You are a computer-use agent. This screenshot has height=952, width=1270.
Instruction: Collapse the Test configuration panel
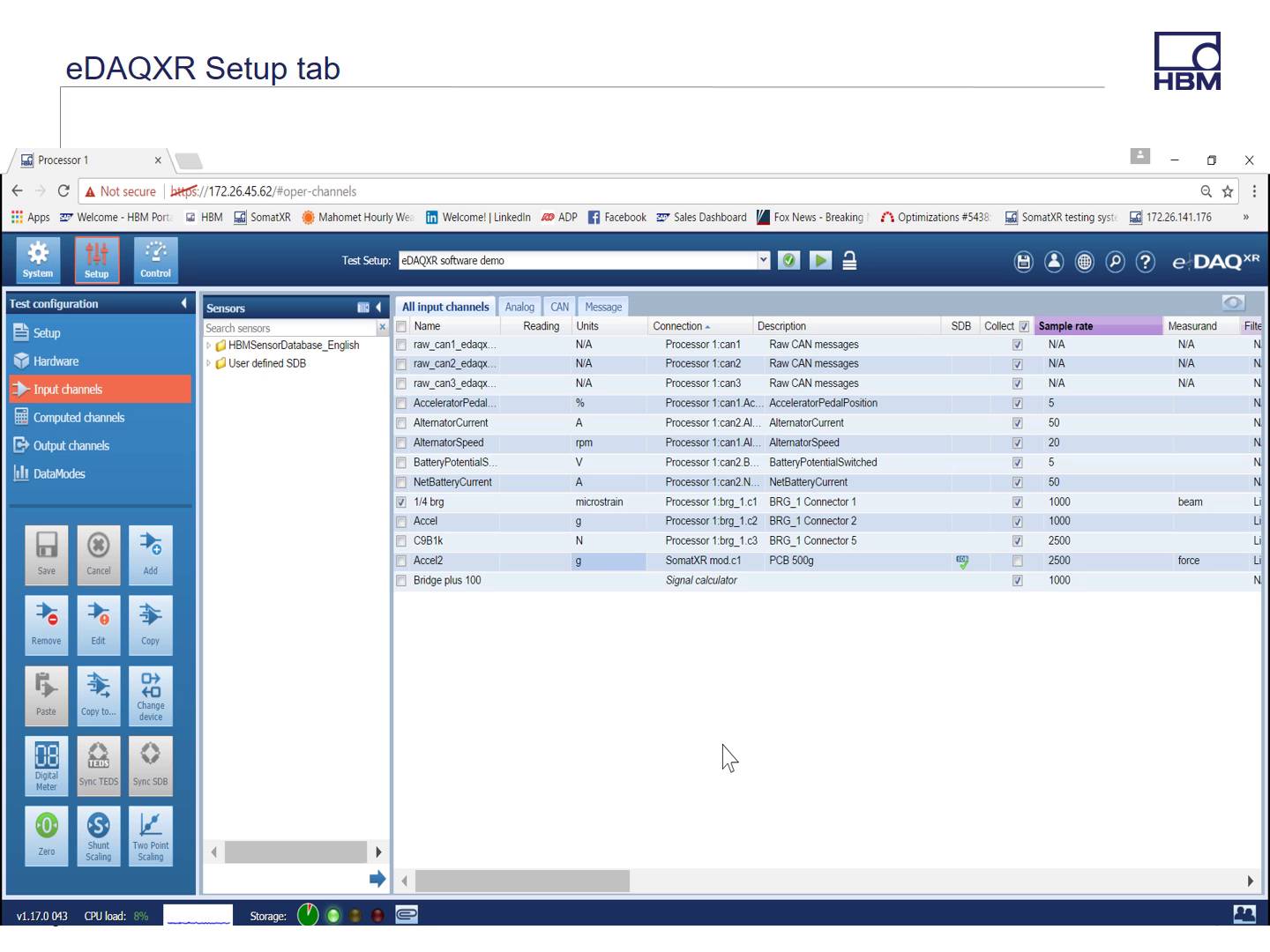point(183,303)
